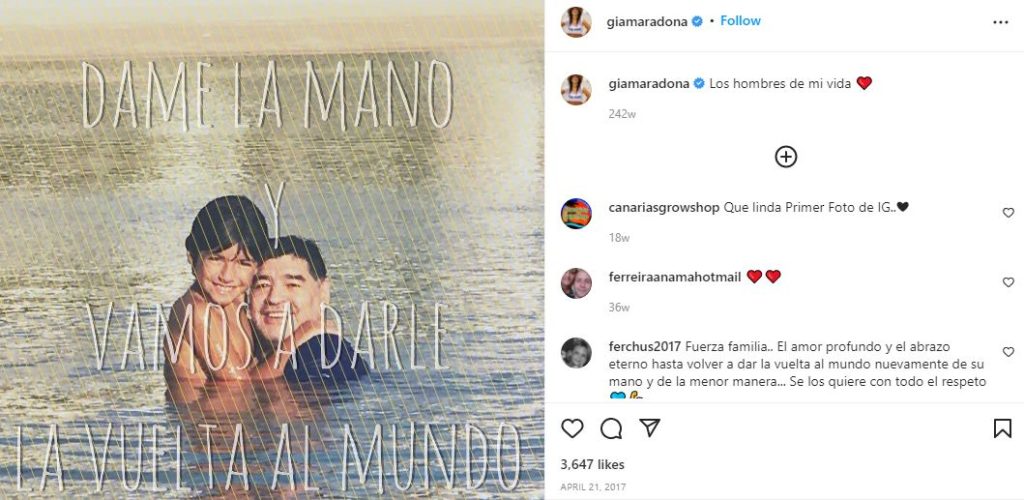The image size is (1024, 500).
Task: Save post with bookmark icon
Action: click(x=1002, y=428)
